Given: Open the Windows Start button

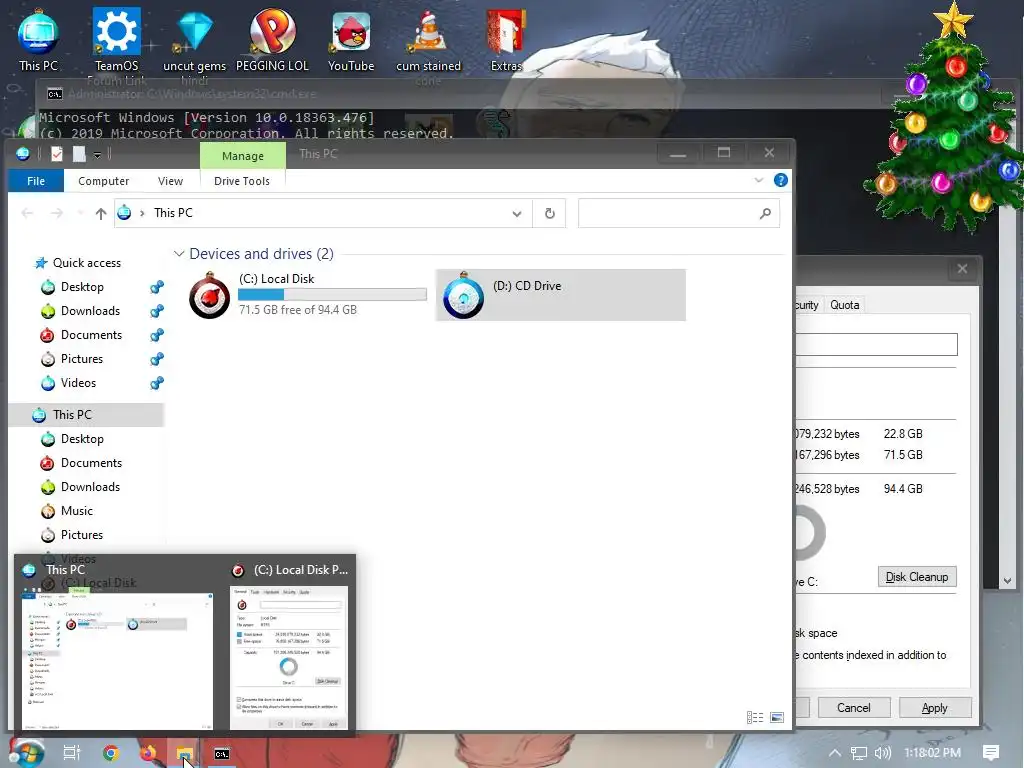Looking at the screenshot, I should [26, 753].
